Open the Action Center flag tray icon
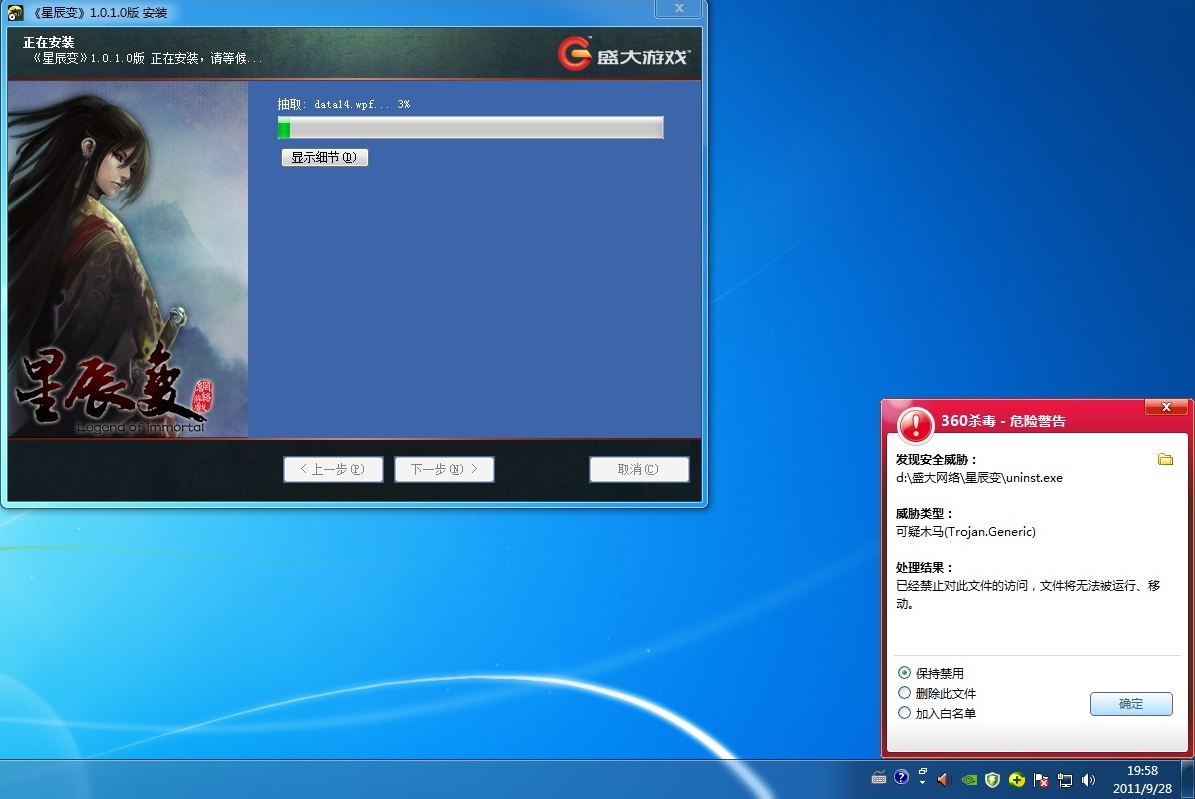Viewport: 1195px width, 799px height. coord(1041,779)
